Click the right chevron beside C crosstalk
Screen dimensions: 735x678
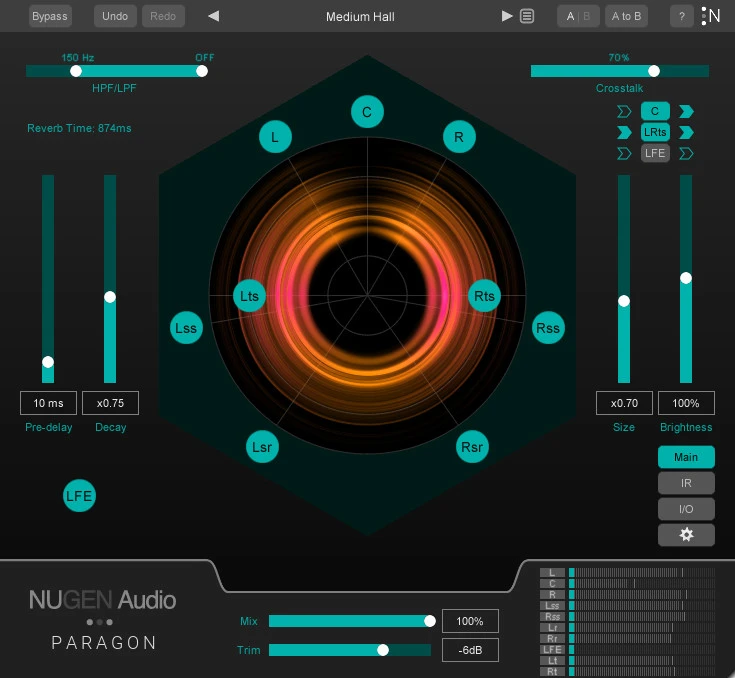(x=687, y=111)
